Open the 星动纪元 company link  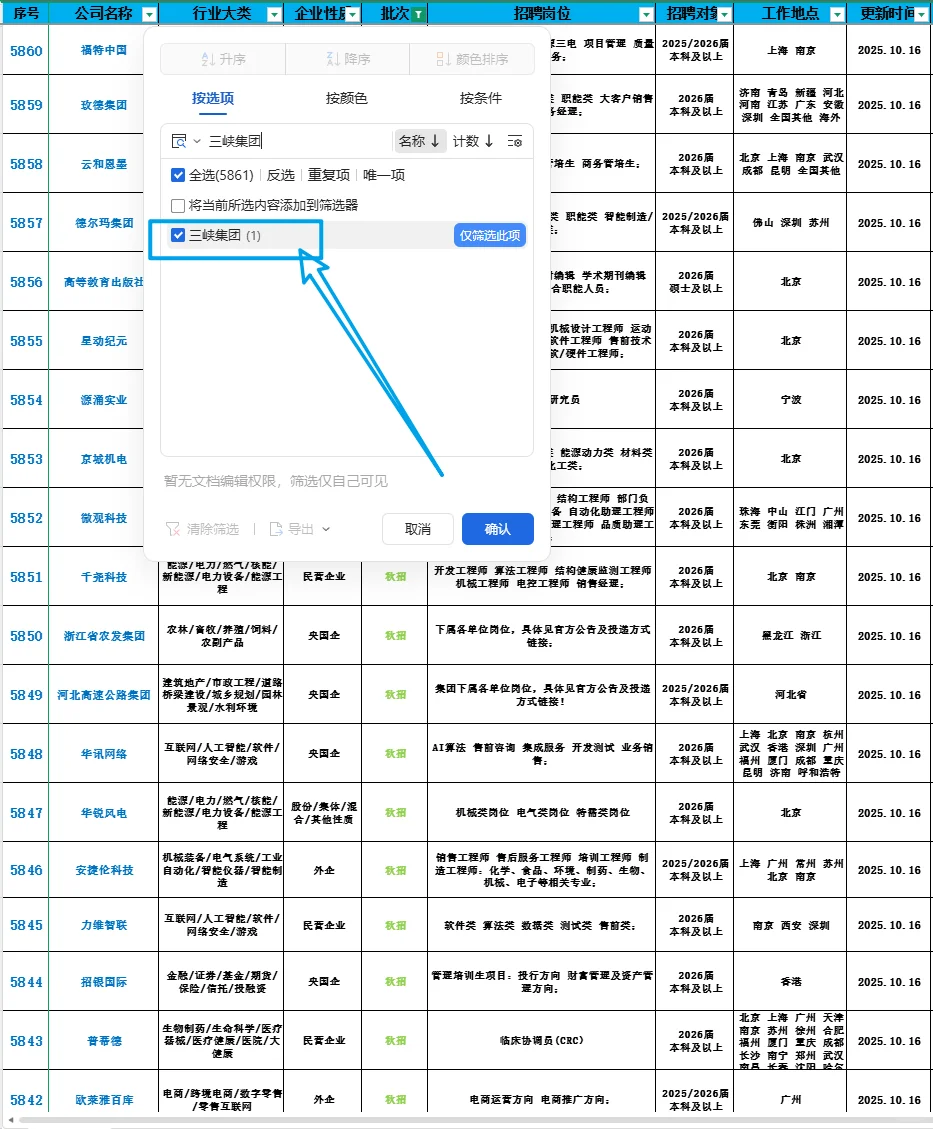coord(104,341)
